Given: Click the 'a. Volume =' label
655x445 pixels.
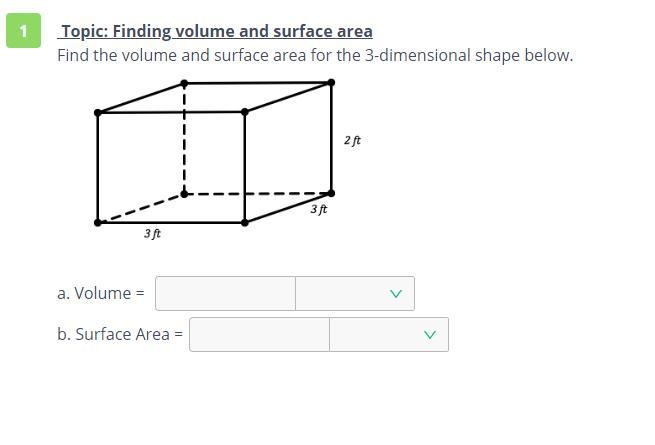Looking at the screenshot, I should coord(101,293).
